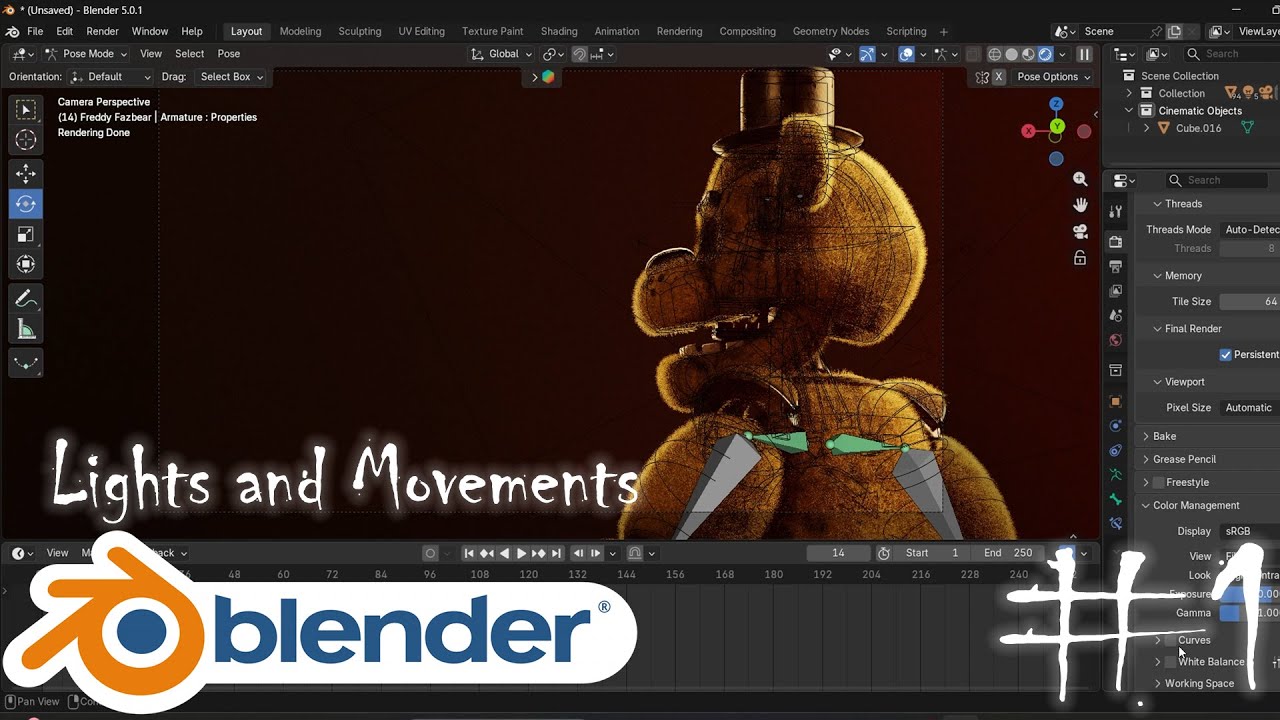1280x720 pixels.
Task: Adjust the Tile Size value 64
Action: (x=1249, y=302)
